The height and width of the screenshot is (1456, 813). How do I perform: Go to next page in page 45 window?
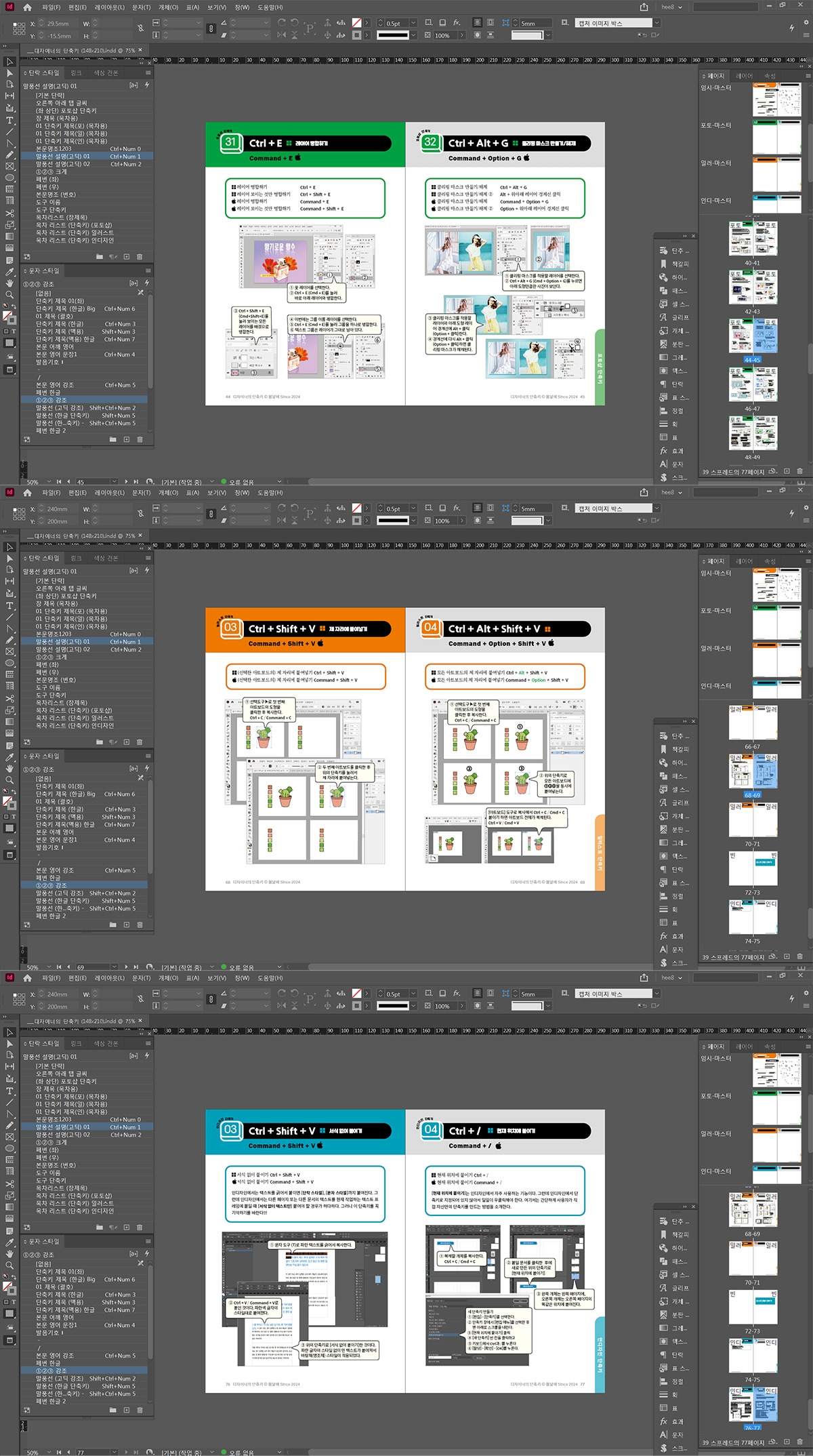coord(127,482)
